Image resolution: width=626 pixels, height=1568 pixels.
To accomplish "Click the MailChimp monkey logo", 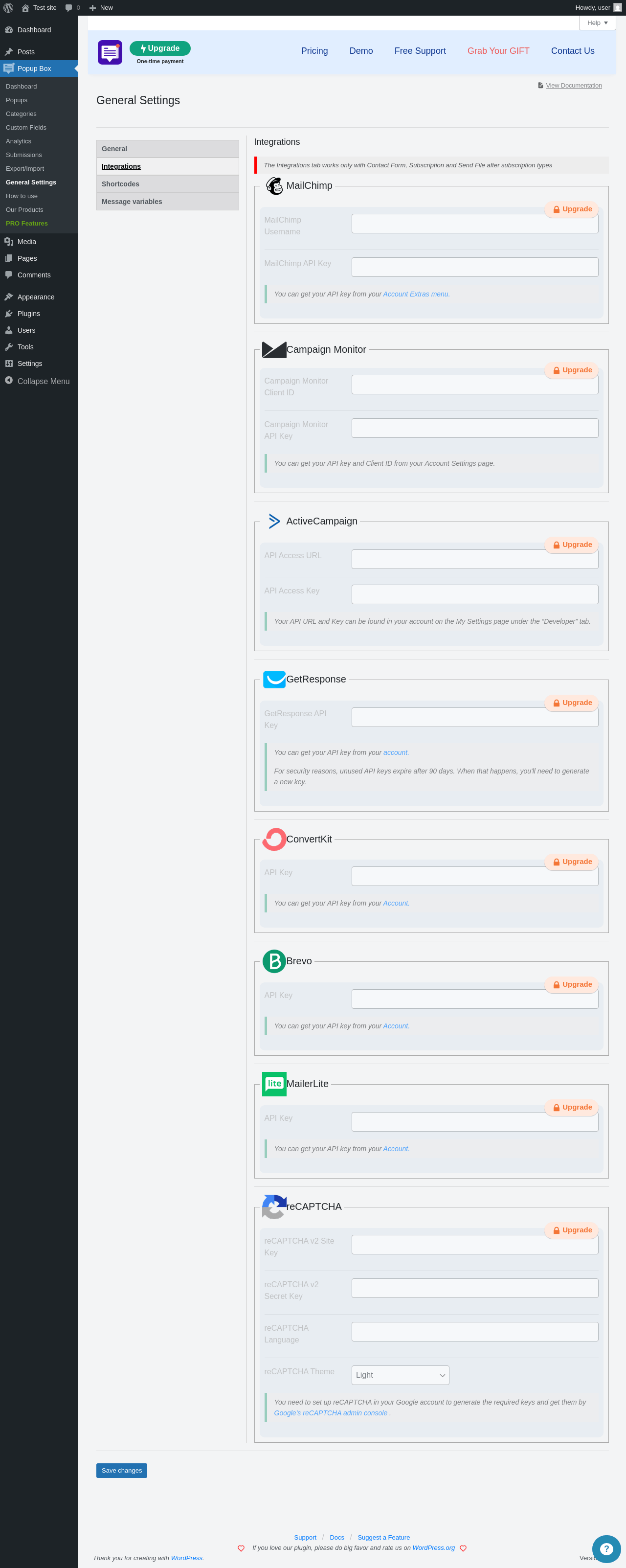I will tap(274, 185).
